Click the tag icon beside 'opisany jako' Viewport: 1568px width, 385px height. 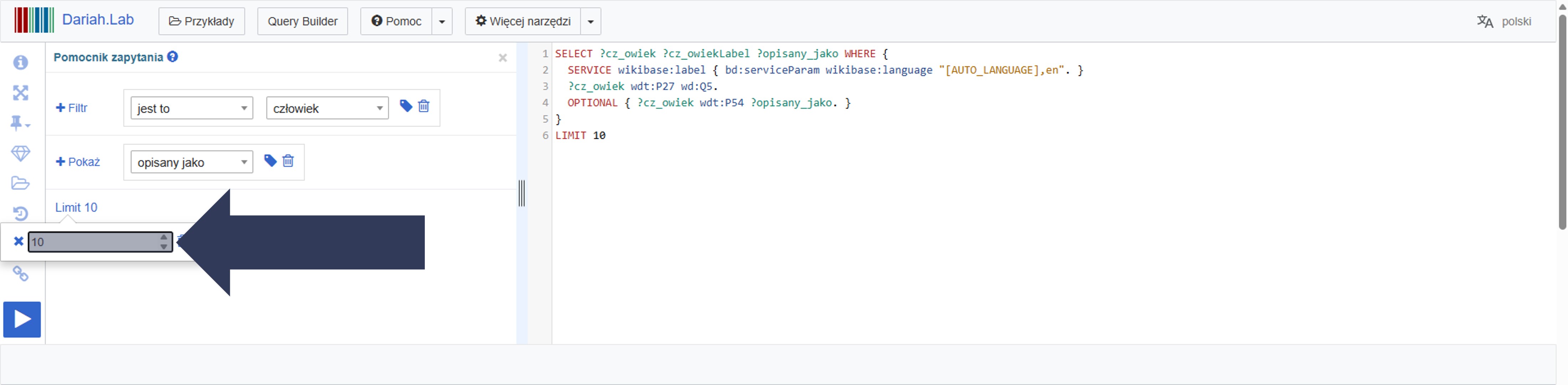coord(270,161)
